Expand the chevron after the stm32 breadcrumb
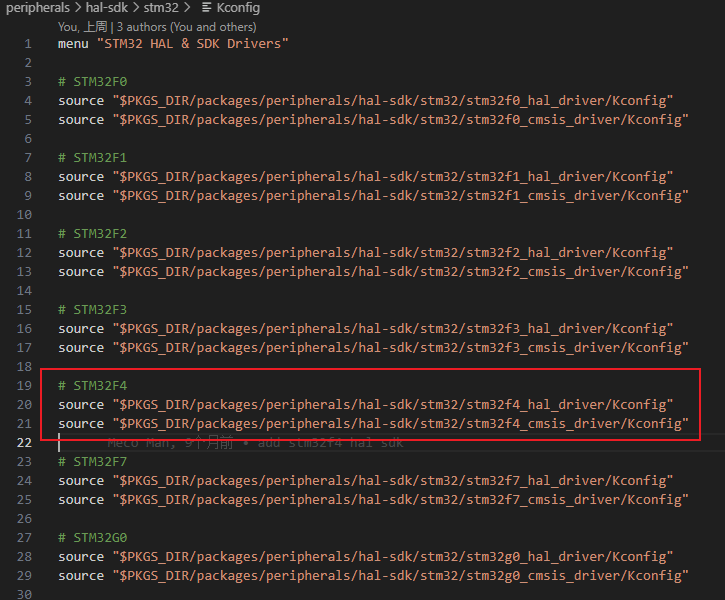Screen dimensions: 725x600 (187, 8)
